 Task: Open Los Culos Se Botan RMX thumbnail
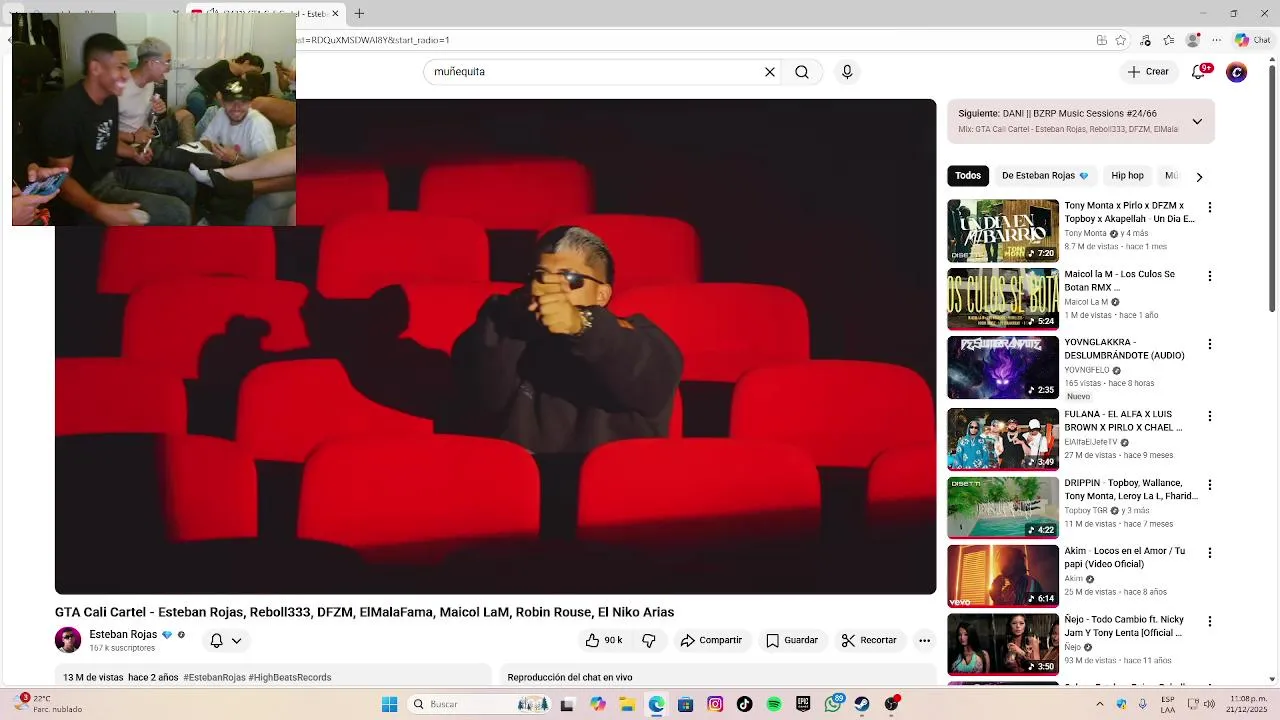pos(1003,299)
